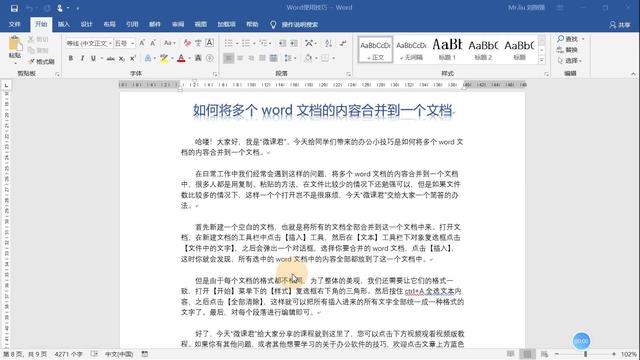Screen dimensions: 640x360
Task: Switch to the Design tab
Action: click(x=87, y=24)
